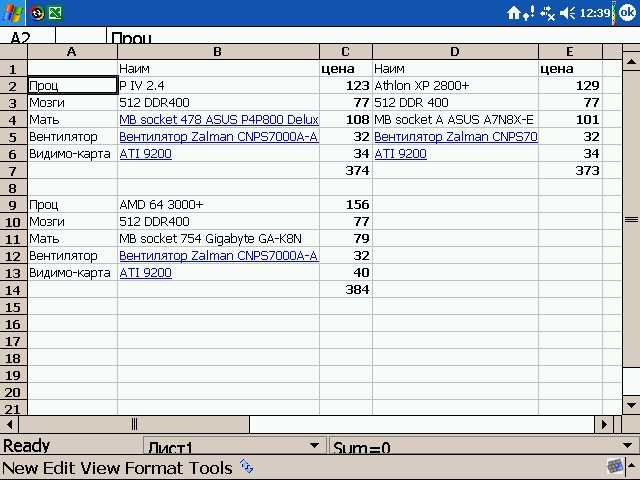Screen dimensions: 640x480
Task: Select cell AMD 64 3000+
Action: coord(218,204)
